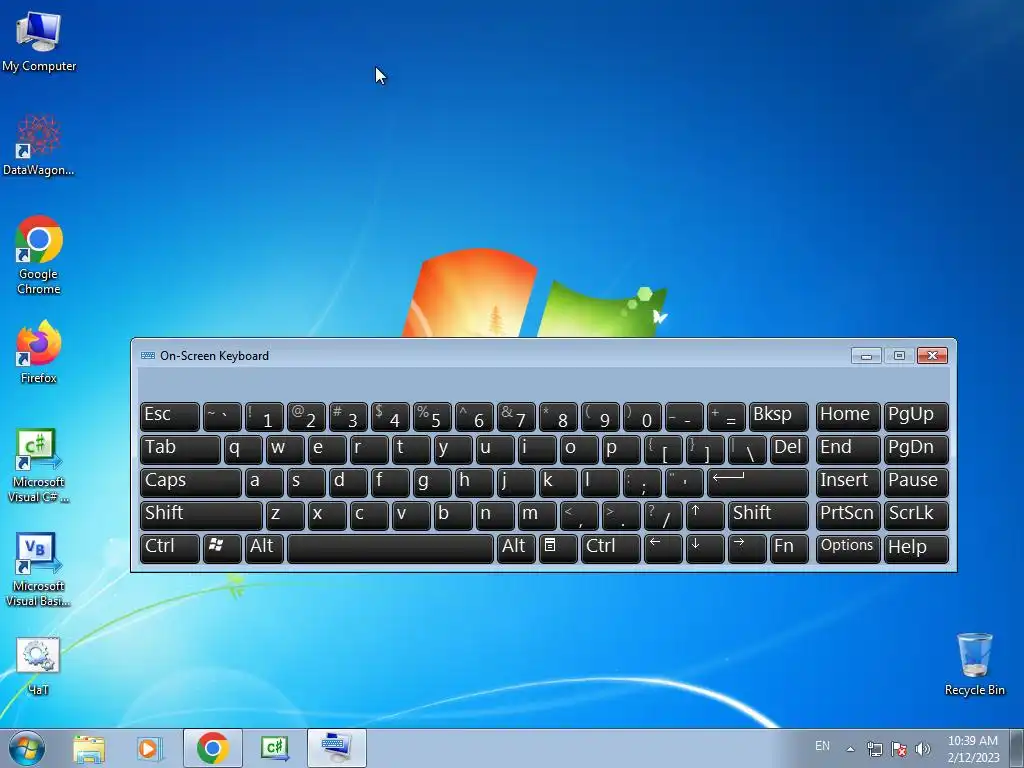Open the taskbar clock showing 10:39 AM
This screenshot has height=768, width=1024.
pos(973,748)
